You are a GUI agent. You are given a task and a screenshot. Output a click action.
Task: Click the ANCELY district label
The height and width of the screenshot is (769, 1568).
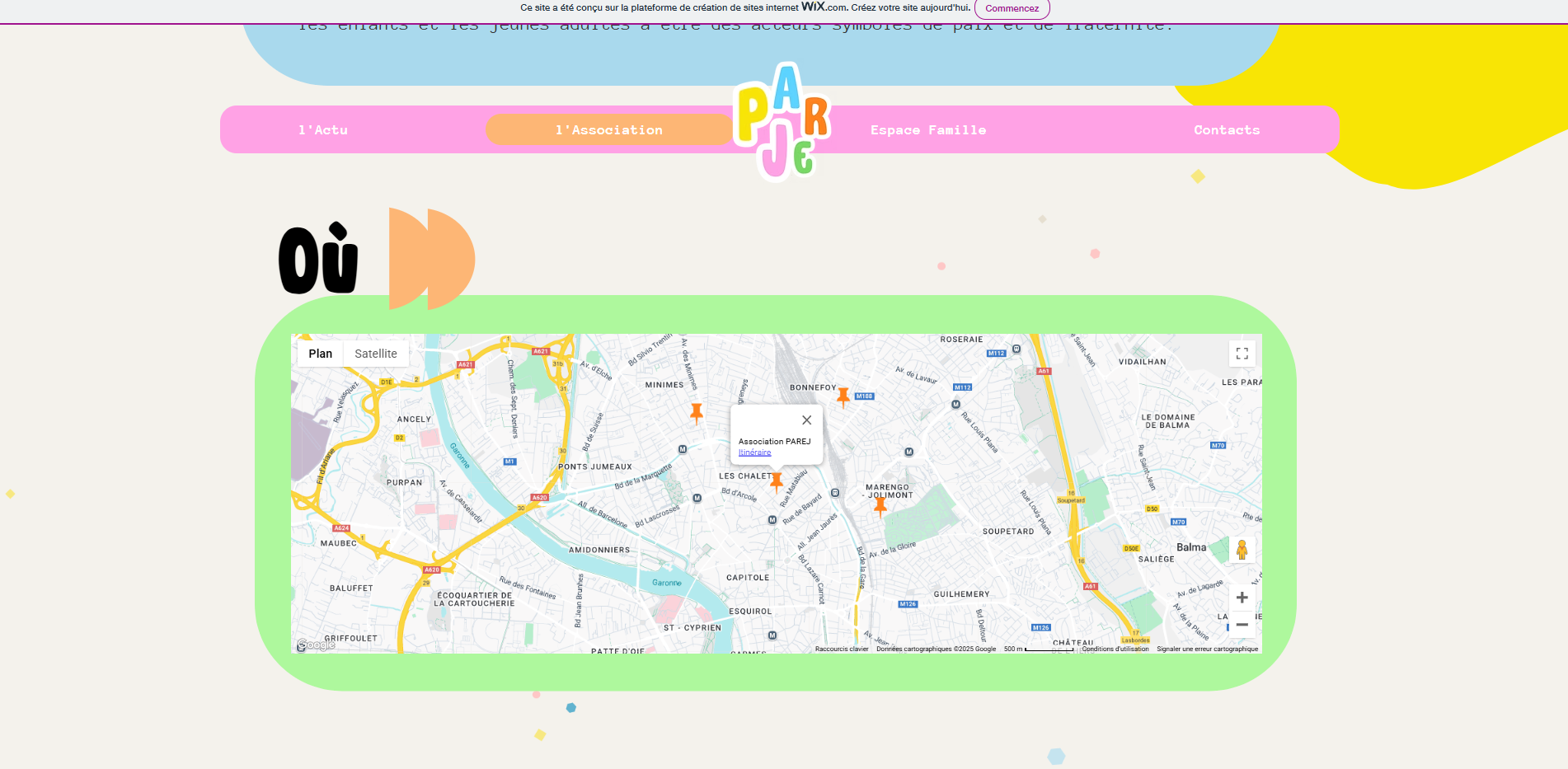[x=415, y=420]
